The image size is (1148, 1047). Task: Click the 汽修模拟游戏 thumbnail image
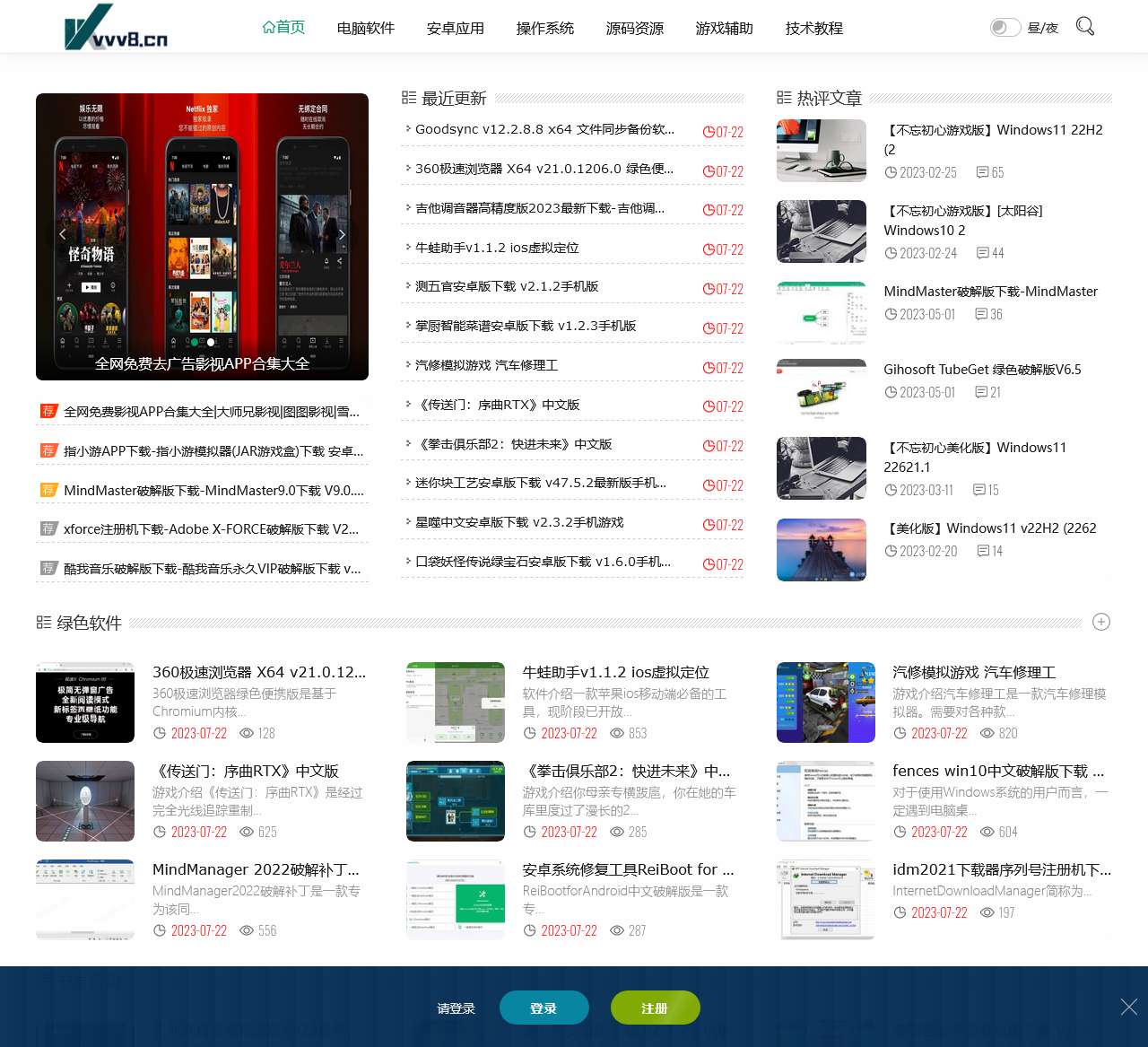click(825, 702)
